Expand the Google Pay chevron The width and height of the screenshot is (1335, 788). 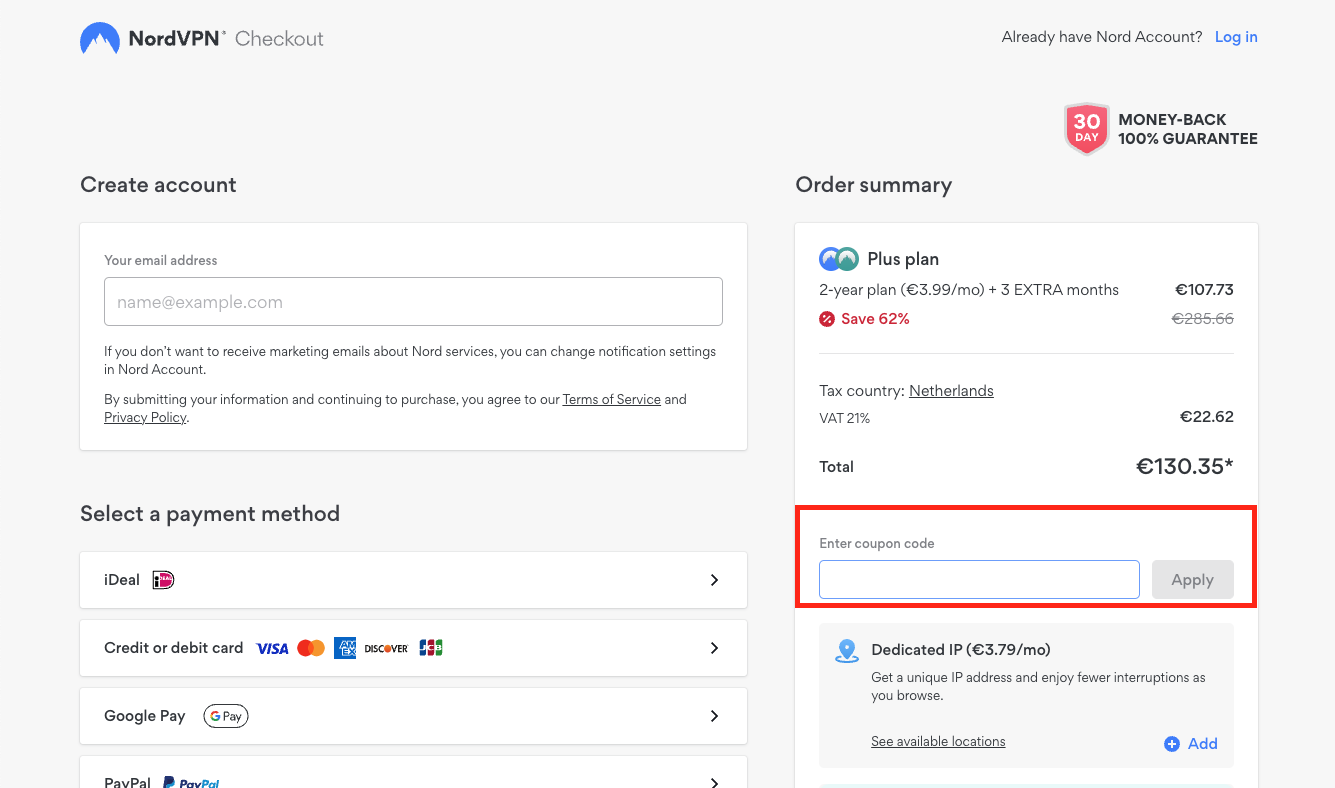point(714,716)
